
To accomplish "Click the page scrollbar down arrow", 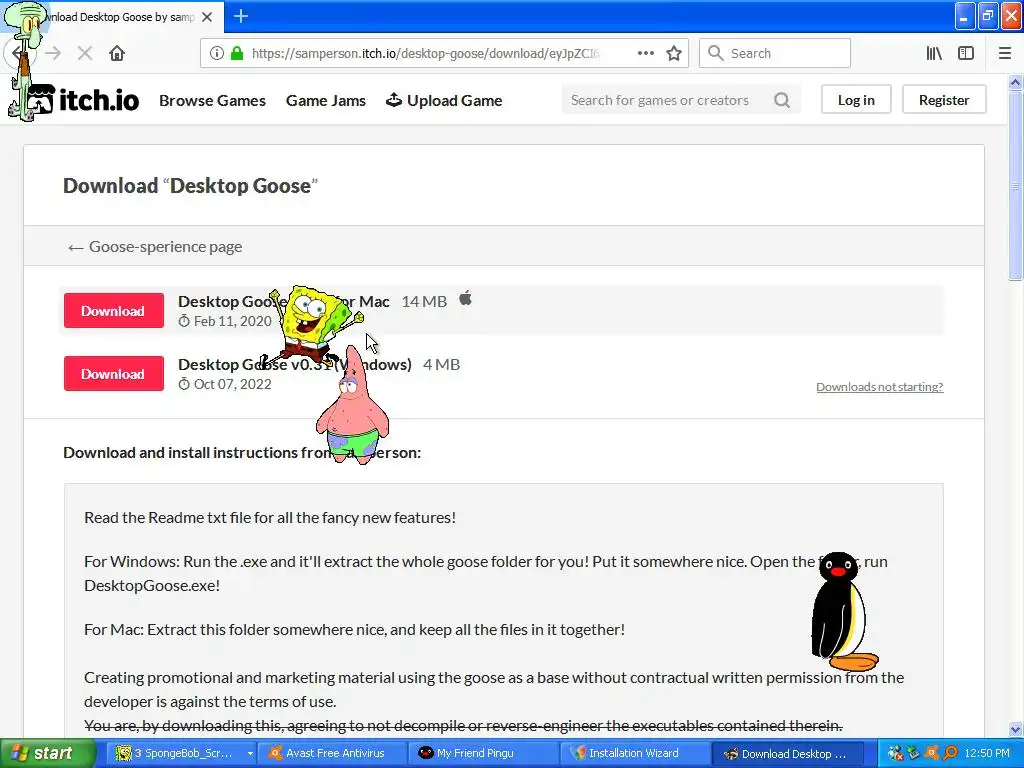I will [x=1015, y=729].
